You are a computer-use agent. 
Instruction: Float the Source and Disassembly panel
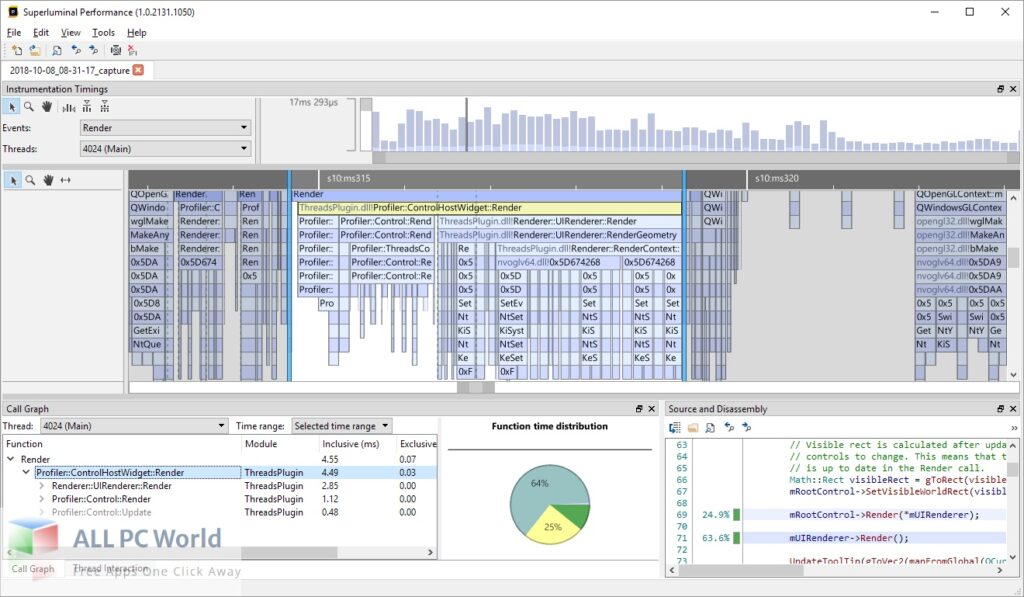[x=1000, y=409]
